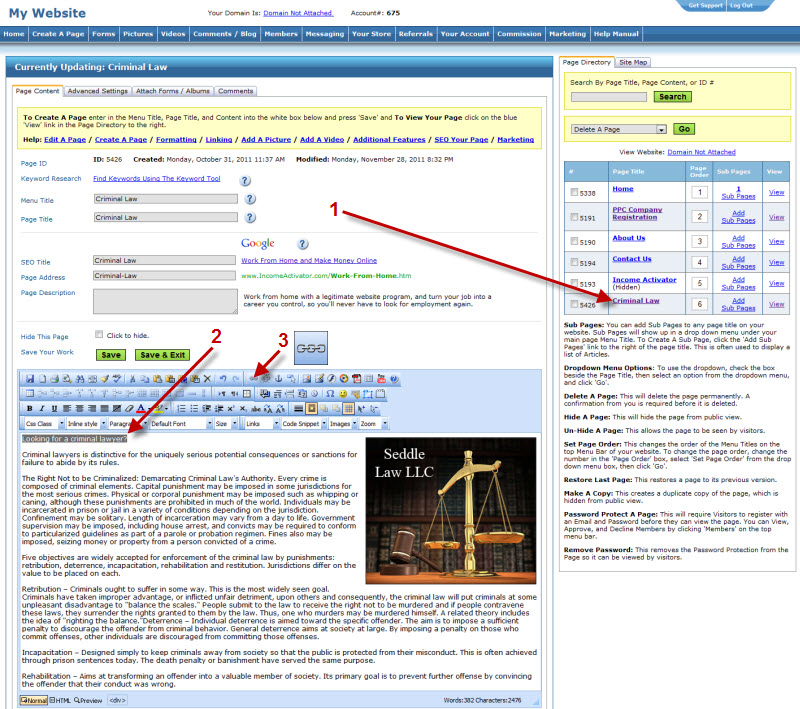Image resolution: width=800 pixels, height=709 pixels.
Task: Open the Images dropdown
Action: click(343, 423)
